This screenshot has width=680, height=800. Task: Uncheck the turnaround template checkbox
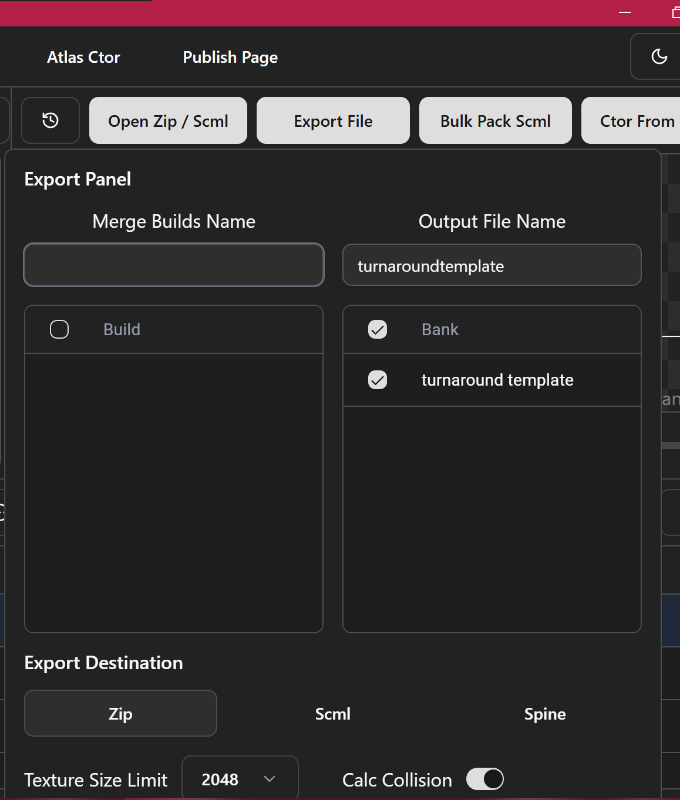[x=377, y=380]
